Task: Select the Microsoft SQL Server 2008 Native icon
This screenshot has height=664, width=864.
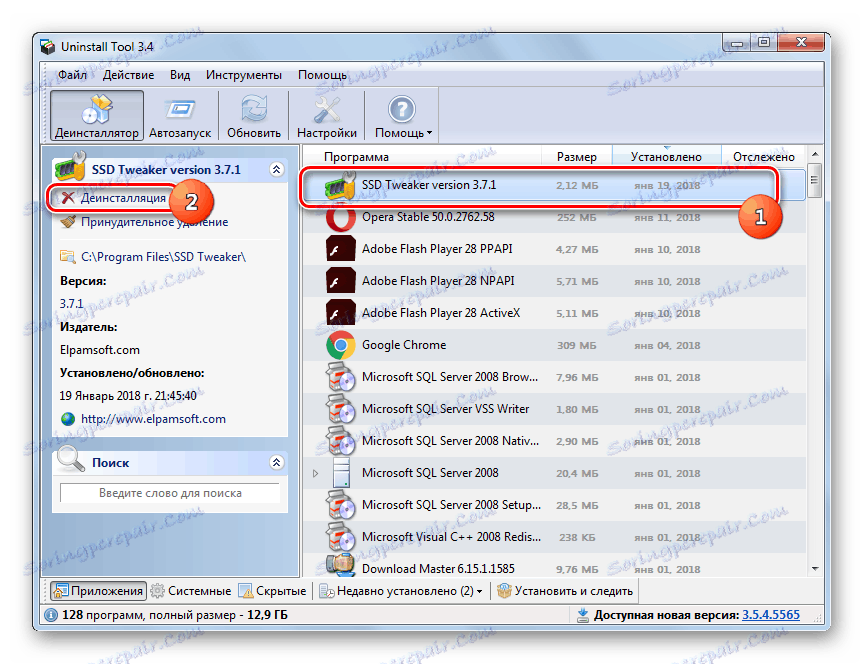Action: [340, 441]
